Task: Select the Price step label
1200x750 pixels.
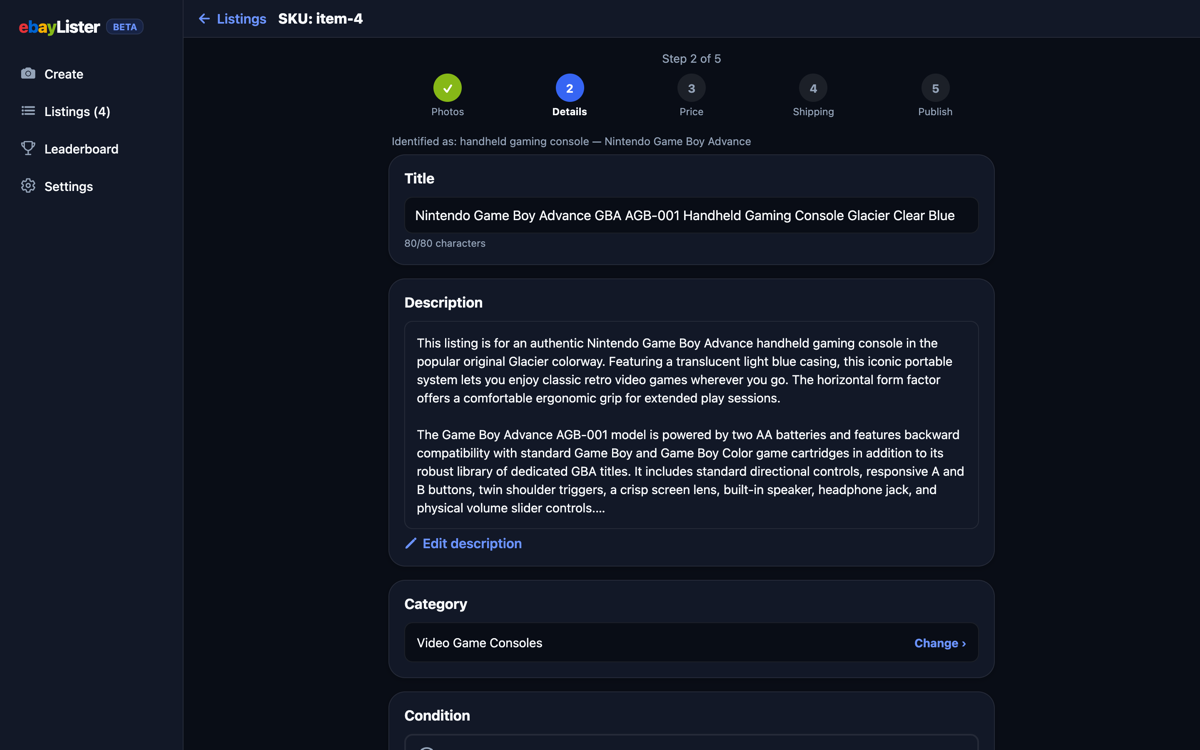Action: coord(691,112)
